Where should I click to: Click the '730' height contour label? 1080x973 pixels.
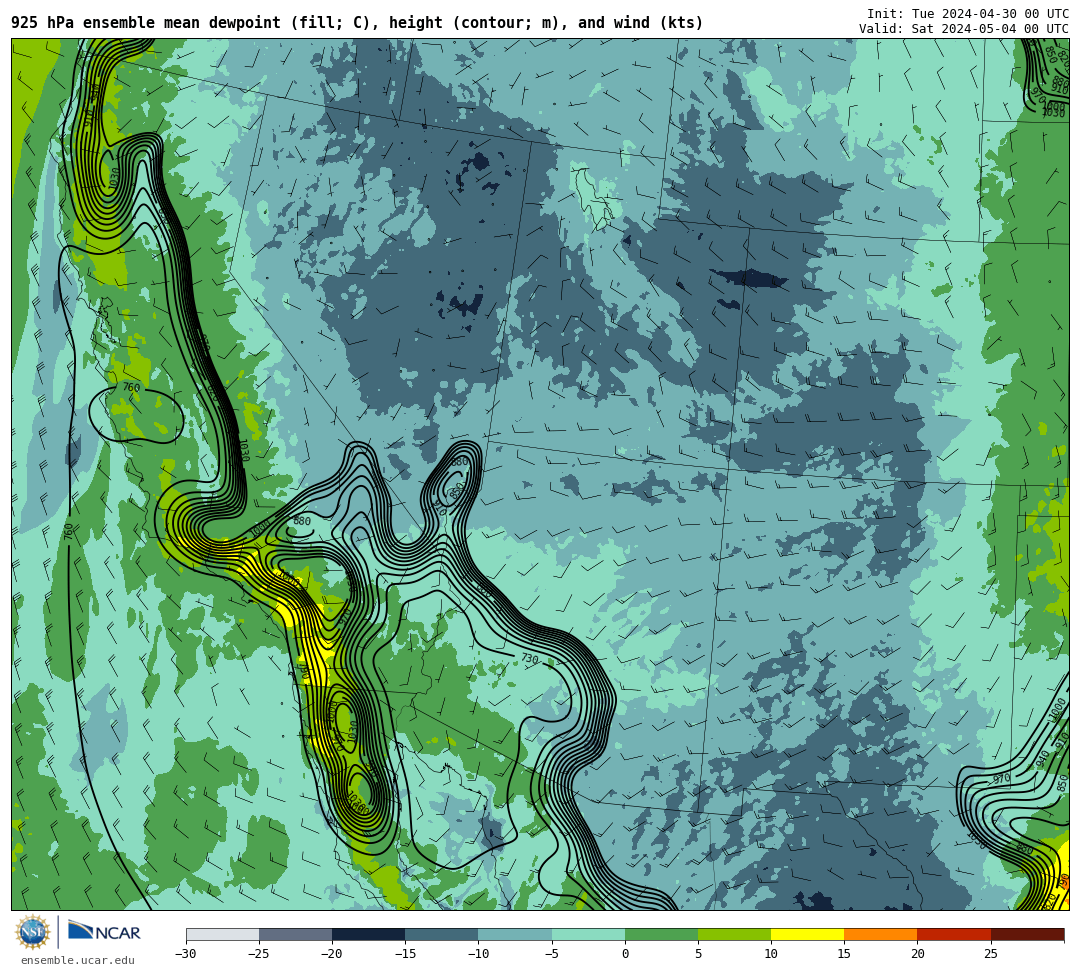[530, 659]
